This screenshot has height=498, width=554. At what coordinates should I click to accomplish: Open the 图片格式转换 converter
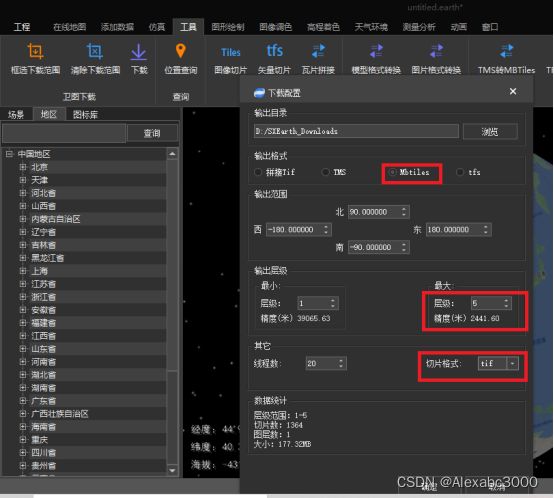click(x=436, y=51)
